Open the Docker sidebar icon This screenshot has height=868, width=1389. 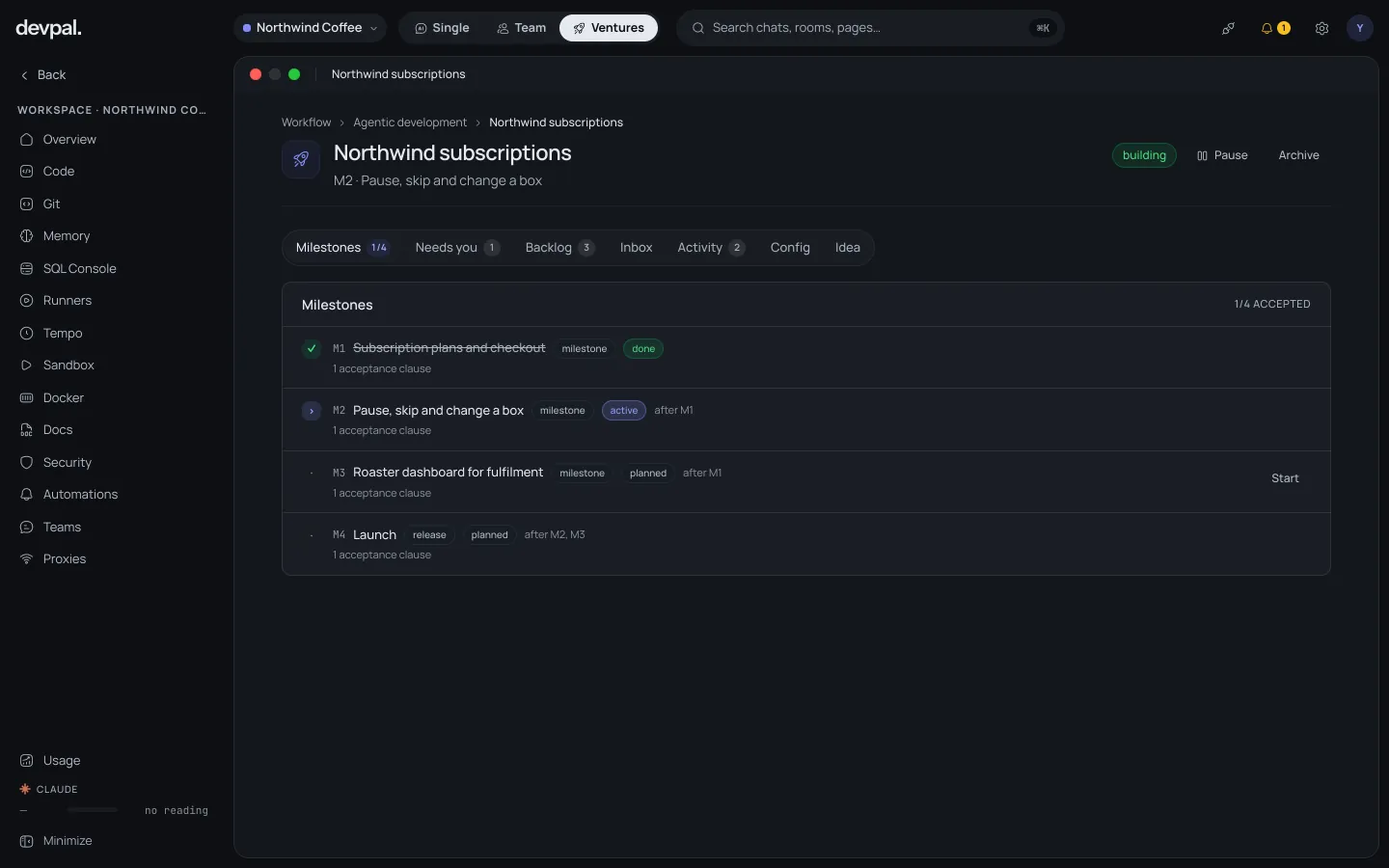[27, 398]
